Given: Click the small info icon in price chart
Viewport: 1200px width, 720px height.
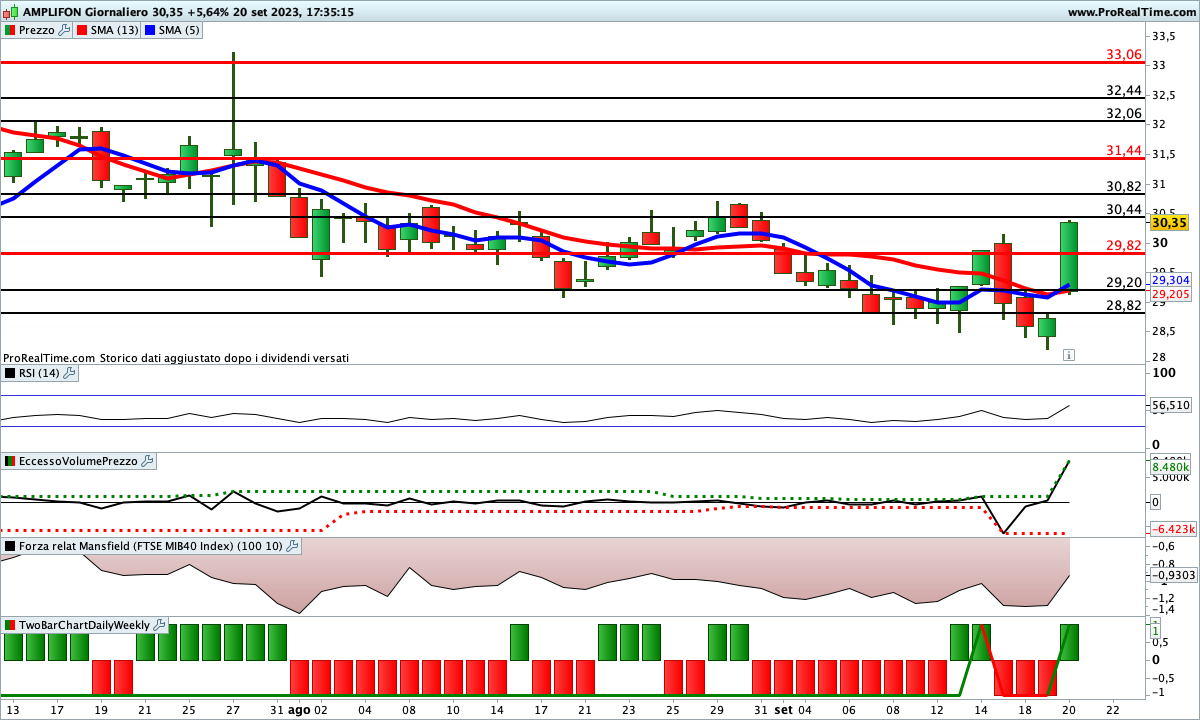Looking at the screenshot, I should point(1069,354).
